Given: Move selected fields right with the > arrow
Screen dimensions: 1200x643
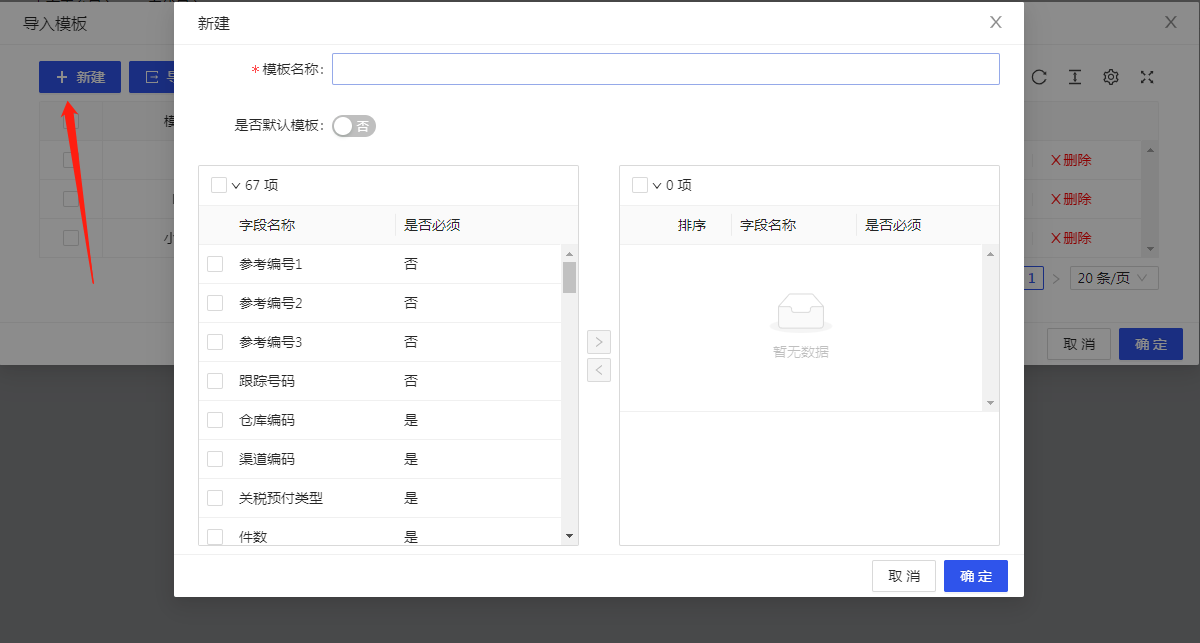Looking at the screenshot, I should click(x=598, y=342).
